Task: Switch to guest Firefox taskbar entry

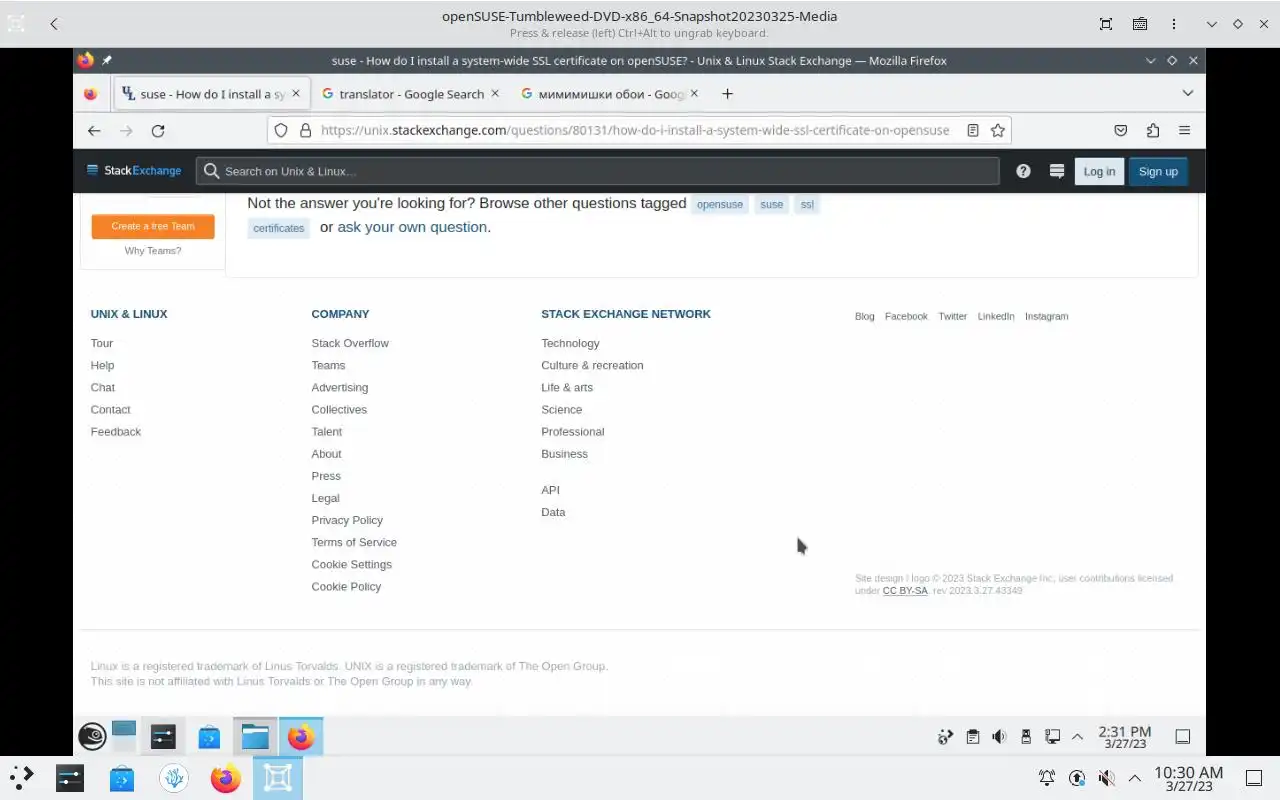Action: coord(301,737)
